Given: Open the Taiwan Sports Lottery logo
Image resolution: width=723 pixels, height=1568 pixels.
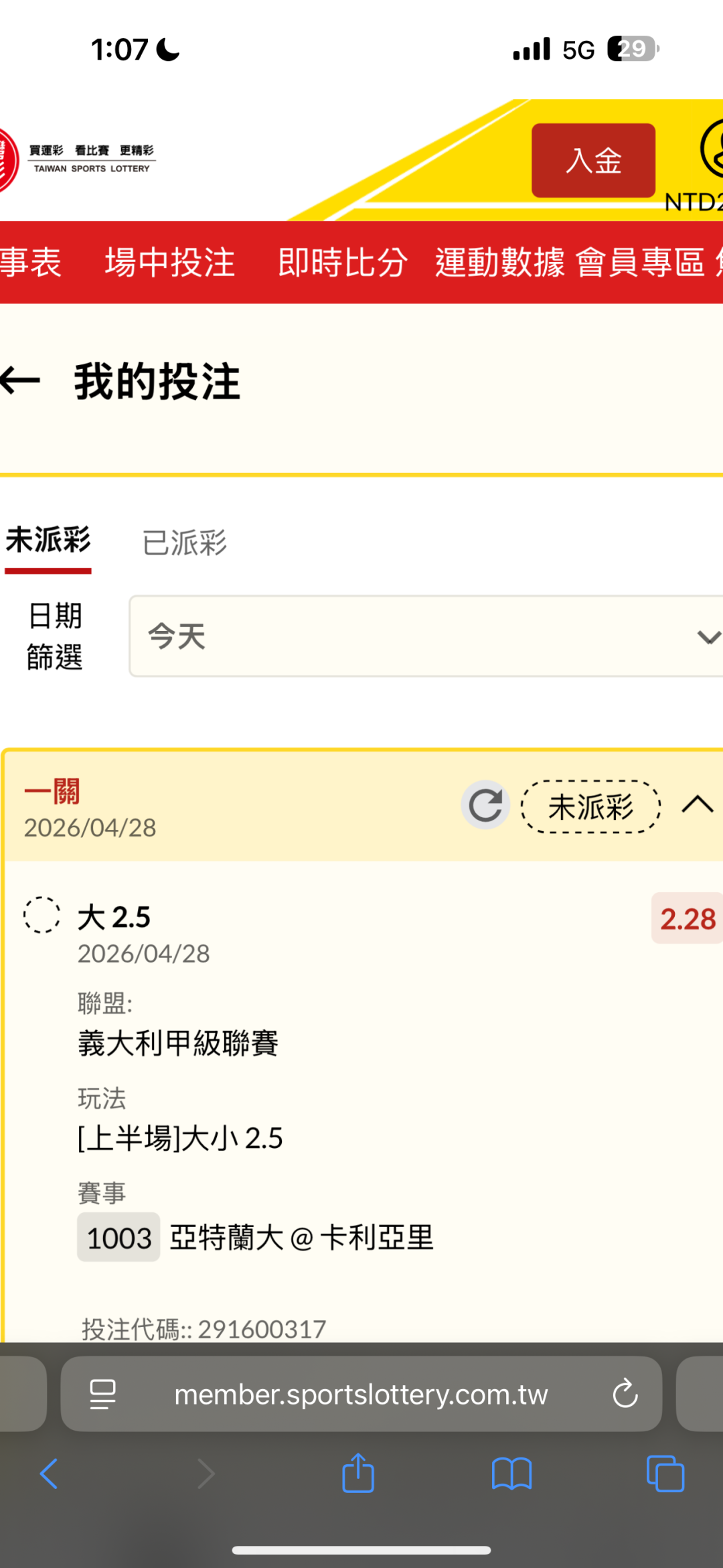Looking at the screenshot, I should (x=77, y=159).
